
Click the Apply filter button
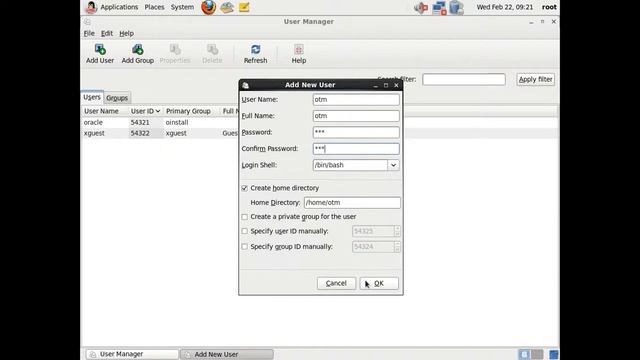pos(536,79)
